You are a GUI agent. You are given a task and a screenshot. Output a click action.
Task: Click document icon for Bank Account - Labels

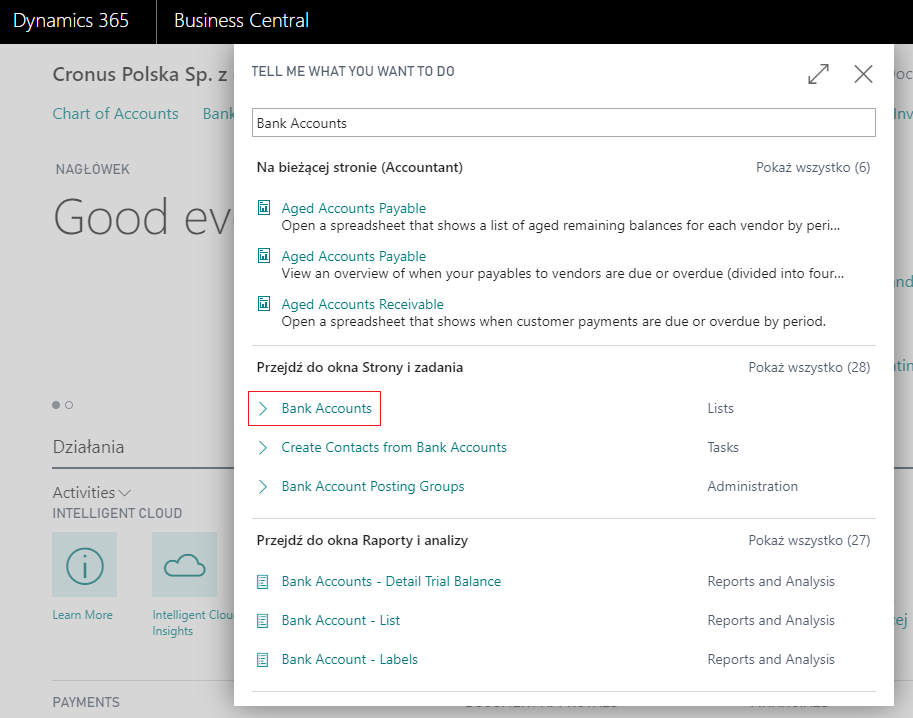click(263, 659)
